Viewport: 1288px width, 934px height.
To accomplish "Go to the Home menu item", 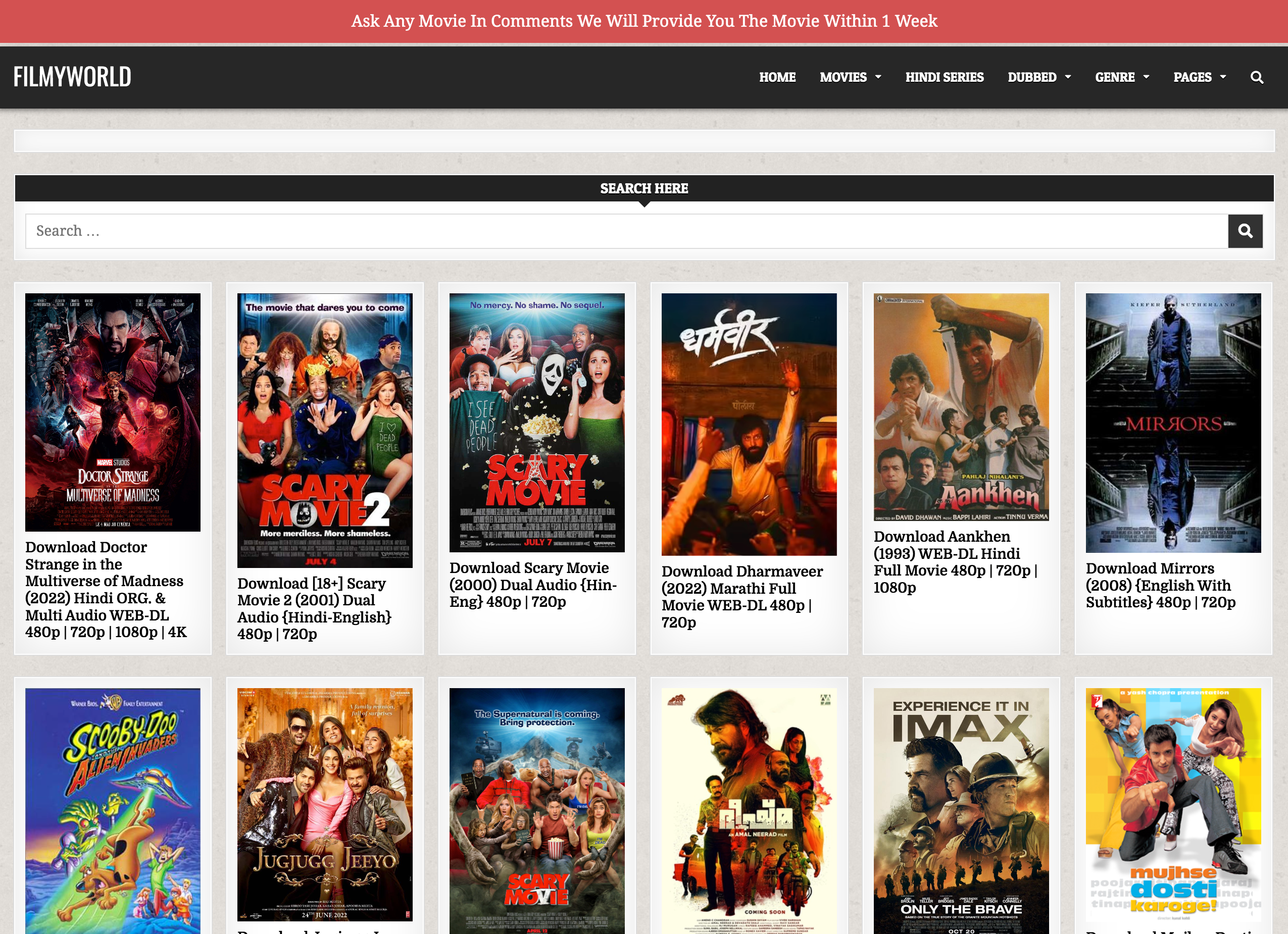I will pos(777,77).
